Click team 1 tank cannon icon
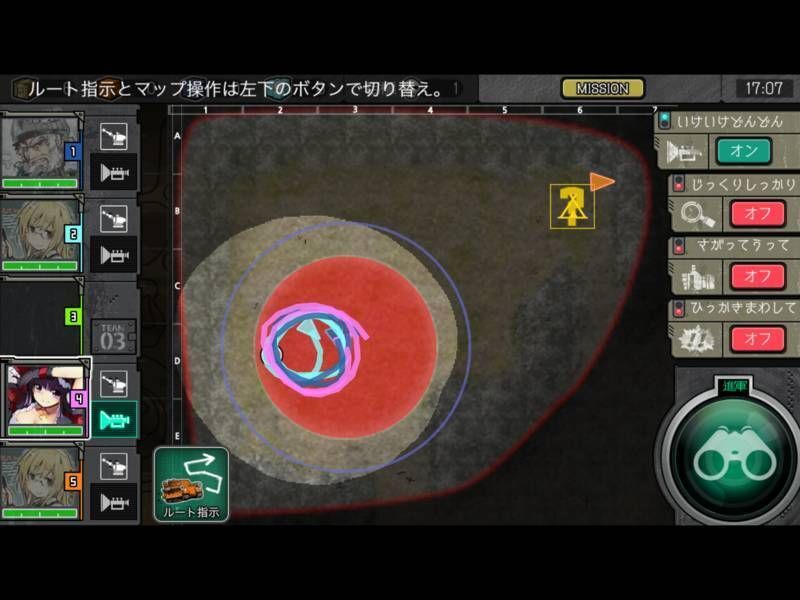The height and width of the screenshot is (600, 800). tap(113, 136)
